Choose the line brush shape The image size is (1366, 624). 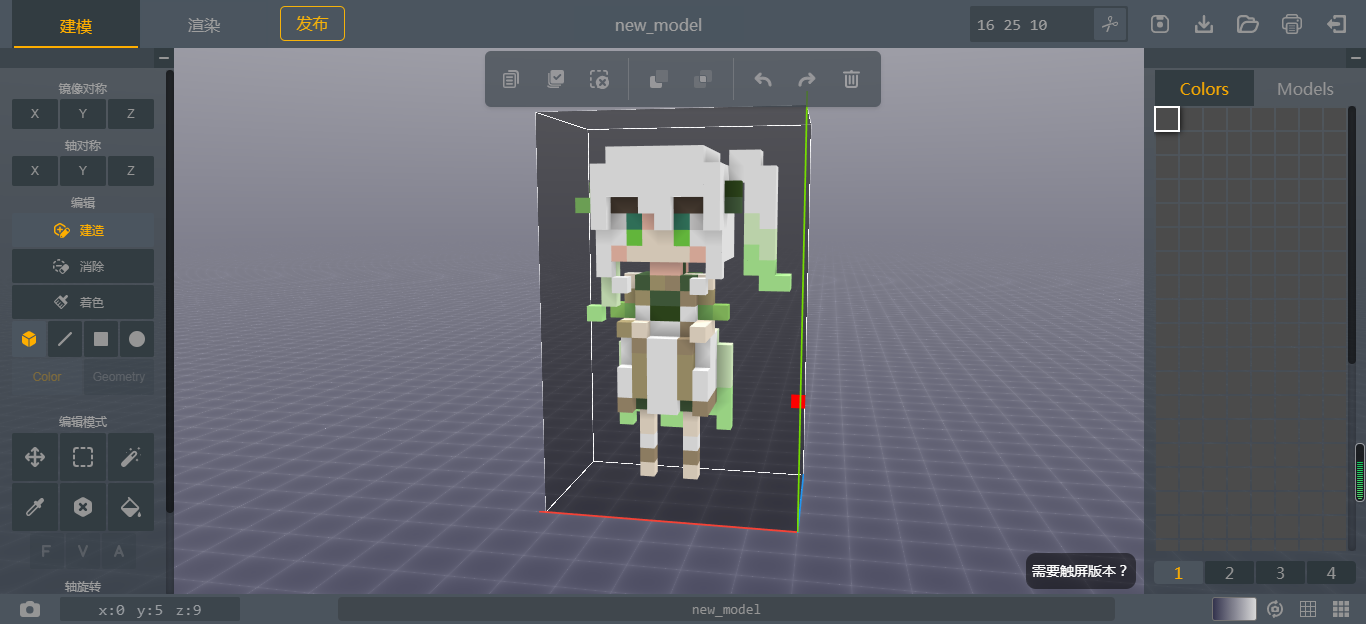(x=65, y=339)
